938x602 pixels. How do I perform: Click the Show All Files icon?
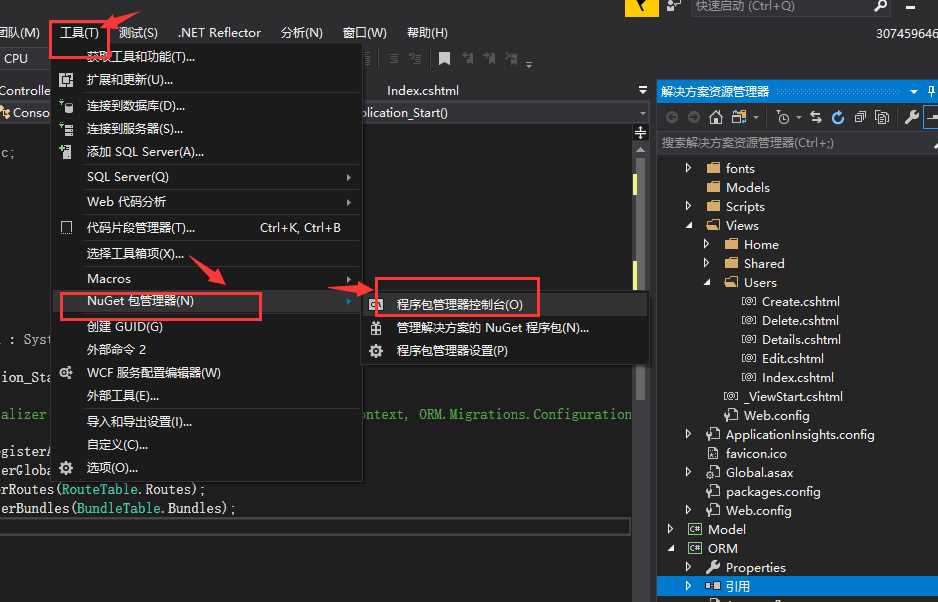(x=882, y=117)
